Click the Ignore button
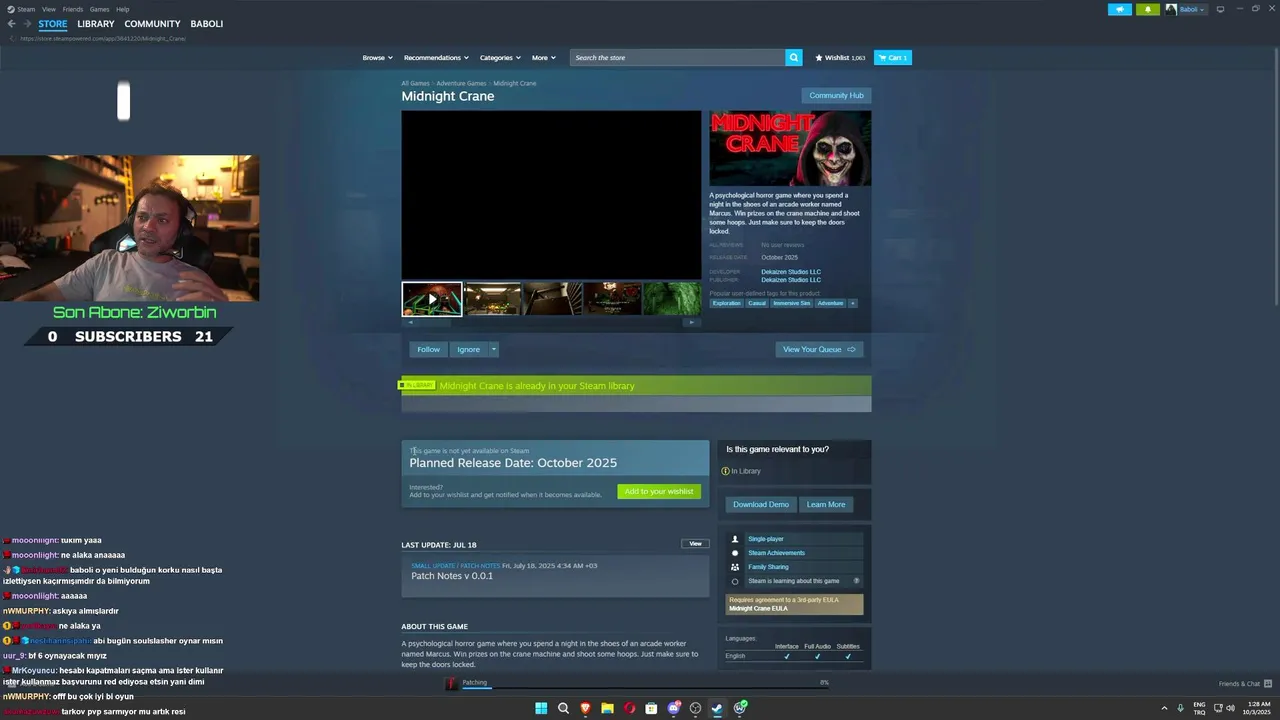This screenshot has width=1280, height=720. click(x=469, y=349)
